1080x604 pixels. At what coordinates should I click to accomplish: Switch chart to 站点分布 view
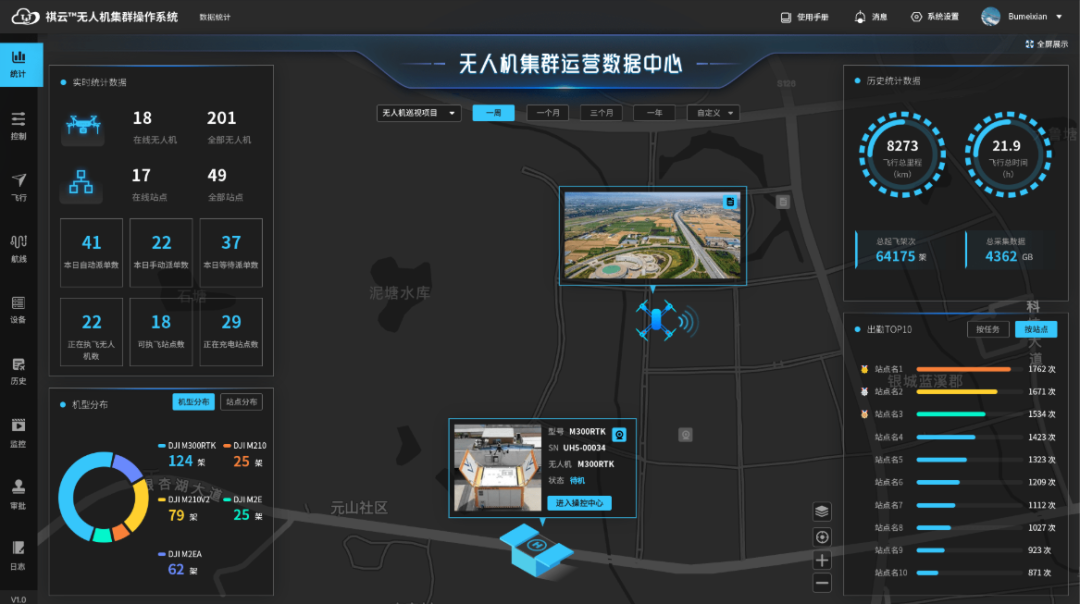click(x=241, y=402)
